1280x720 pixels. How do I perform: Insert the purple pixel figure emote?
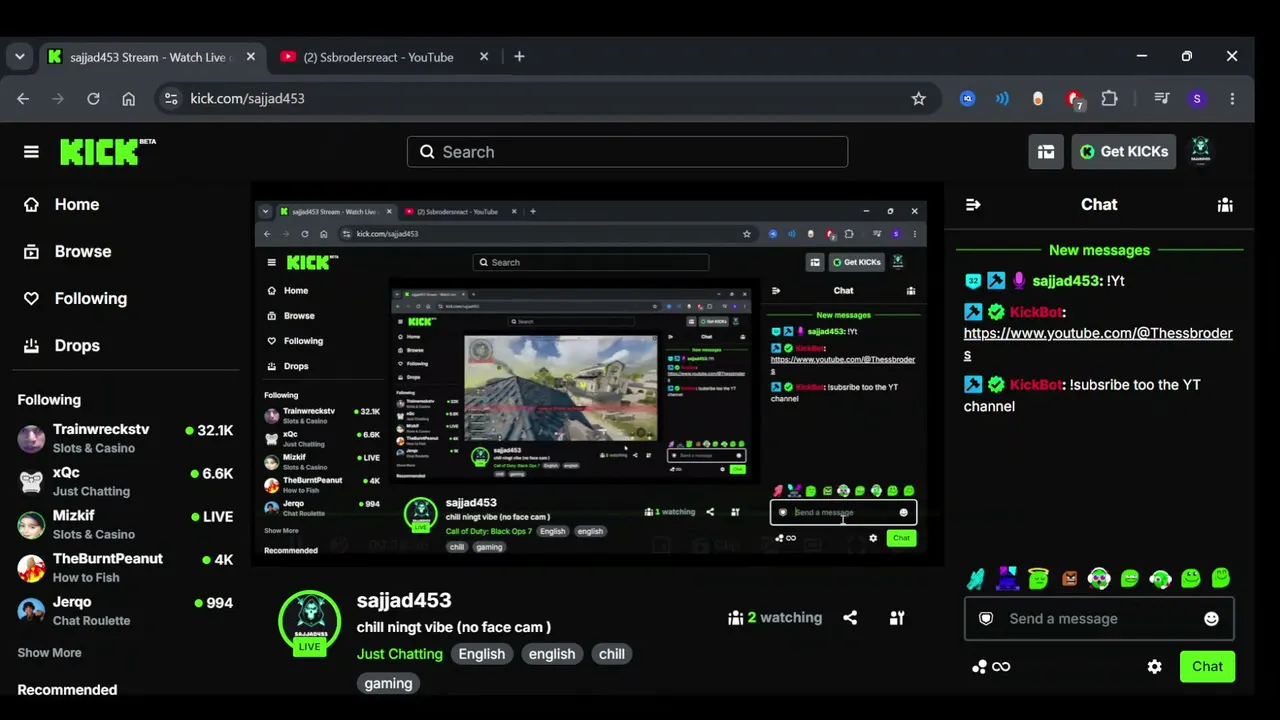(x=1007, y=578)
